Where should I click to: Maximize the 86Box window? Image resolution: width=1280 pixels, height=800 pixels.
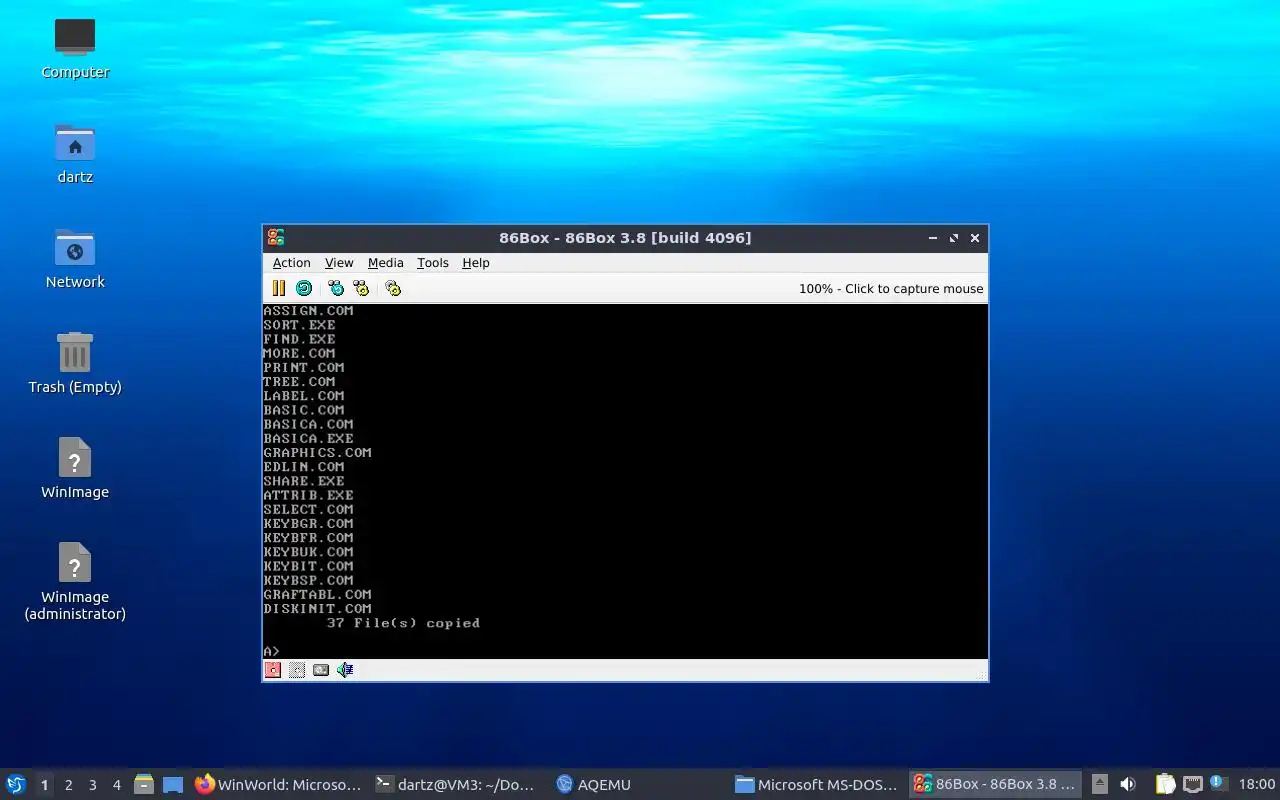pyautogui.click(x=954, y=238)
